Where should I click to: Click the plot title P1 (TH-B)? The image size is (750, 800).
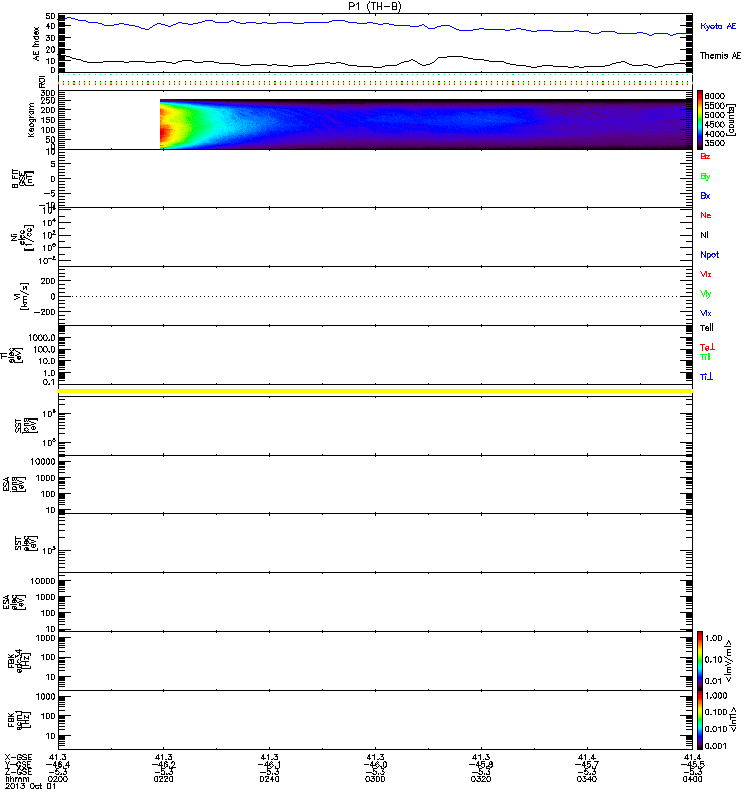click(x=374, y=6)
